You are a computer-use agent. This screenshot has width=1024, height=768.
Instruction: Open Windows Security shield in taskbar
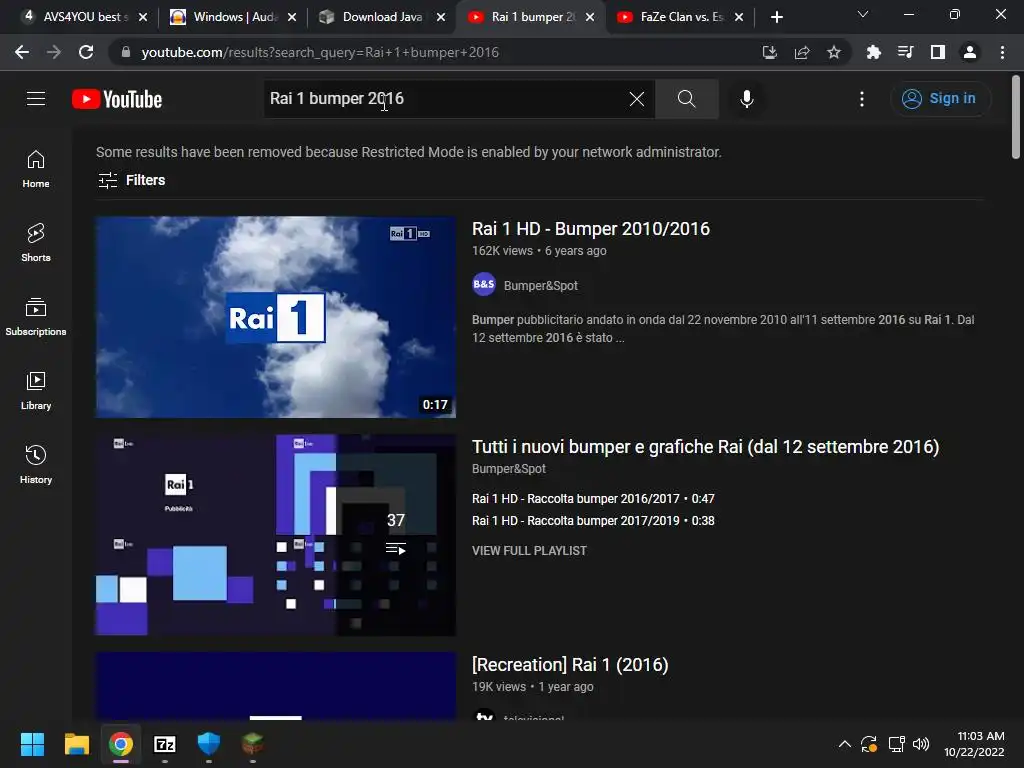click(x=209, y=744)
